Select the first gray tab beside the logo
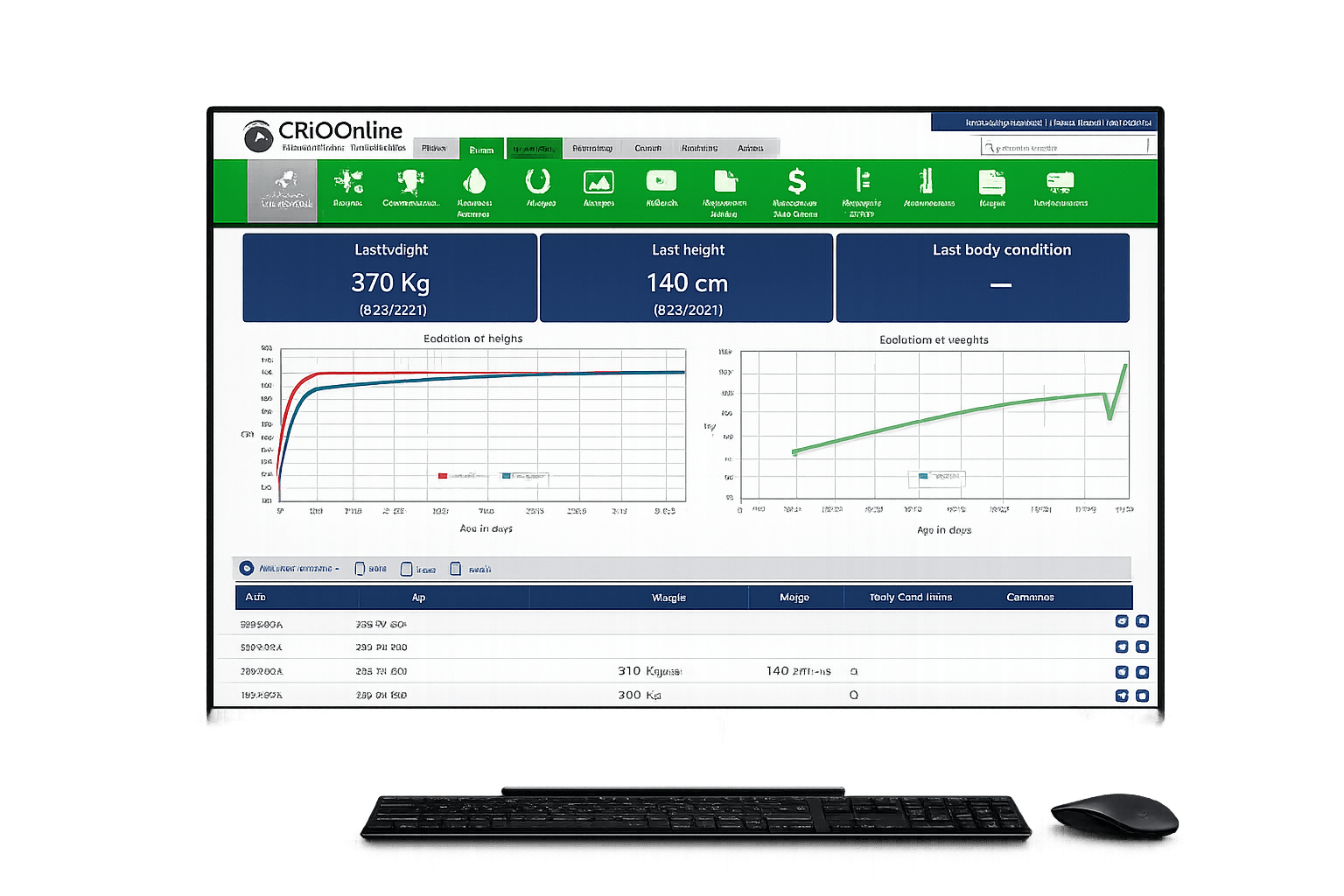Screen dimensions: 1344x896 pyautogui.click(x=434, y=149)
